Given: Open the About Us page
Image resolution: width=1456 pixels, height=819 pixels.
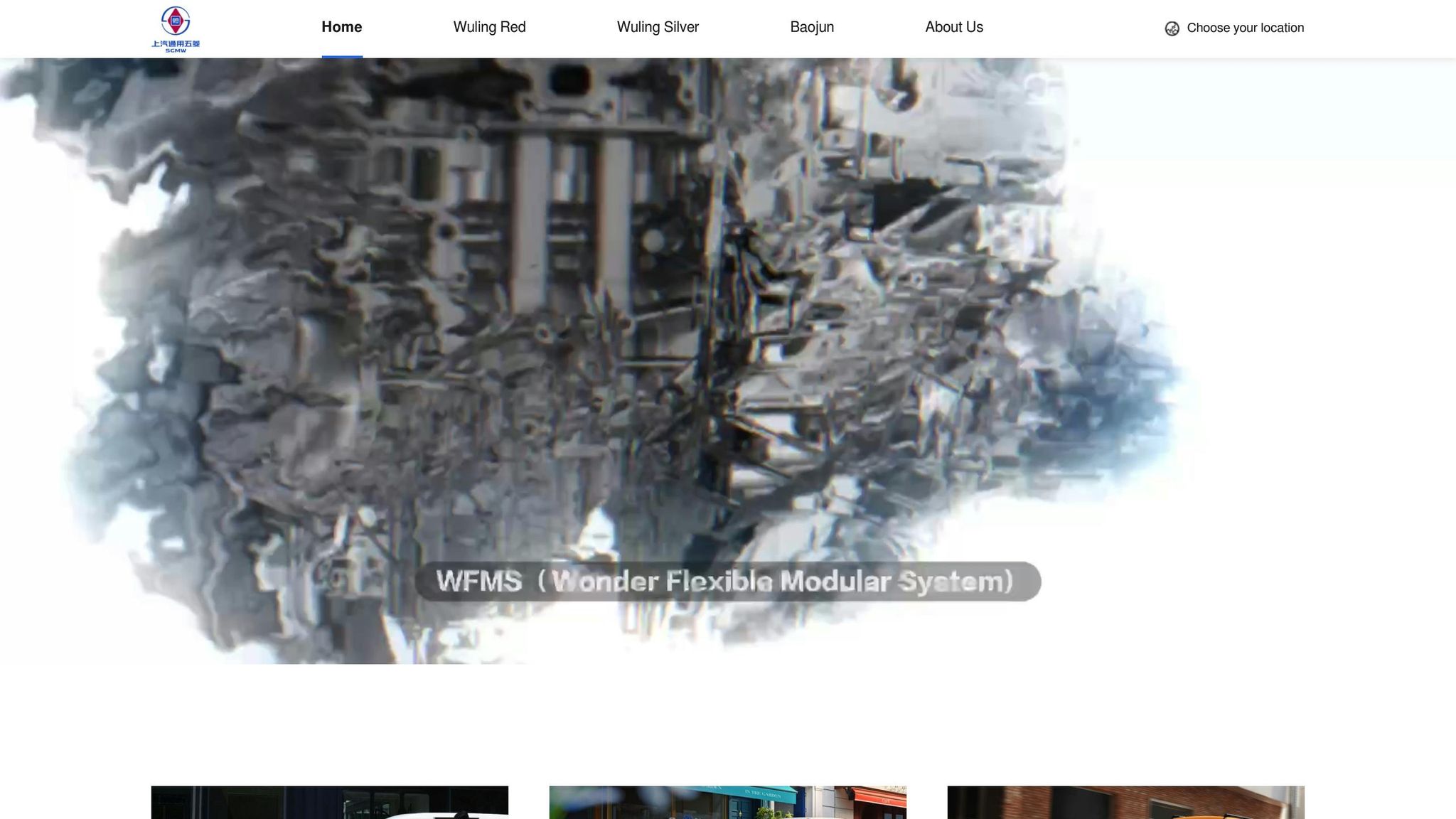Looking at the screenshot, I should [954, 27].
